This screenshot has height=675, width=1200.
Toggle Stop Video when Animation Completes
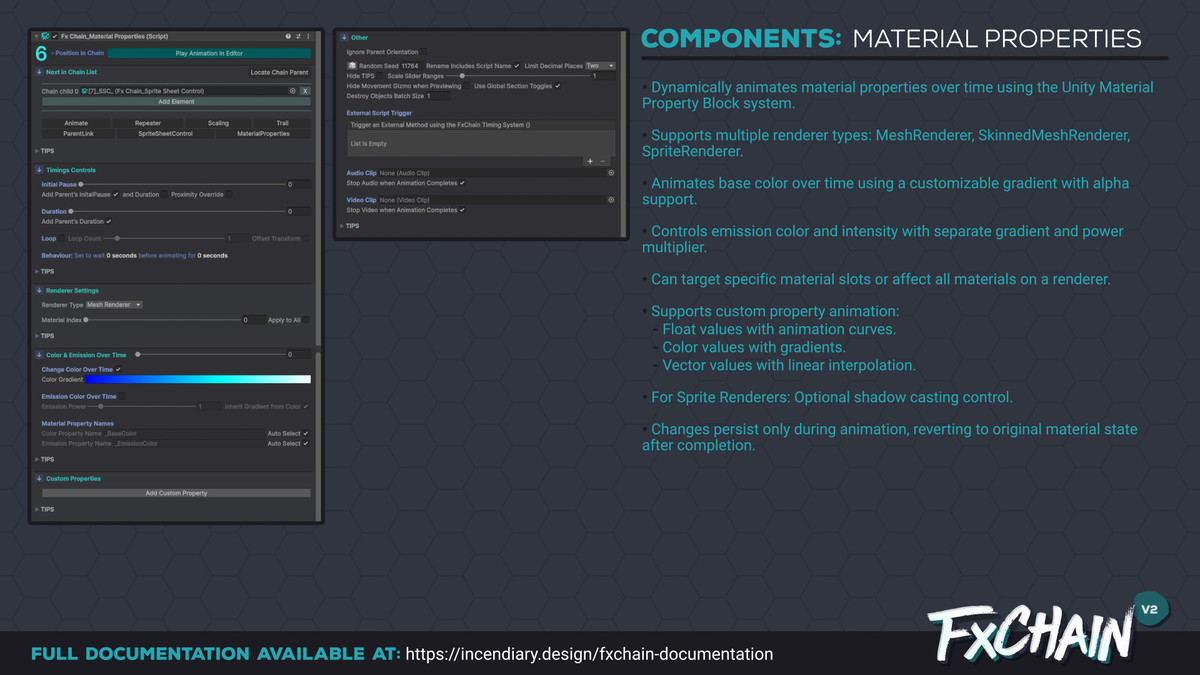tap(462, 210)
